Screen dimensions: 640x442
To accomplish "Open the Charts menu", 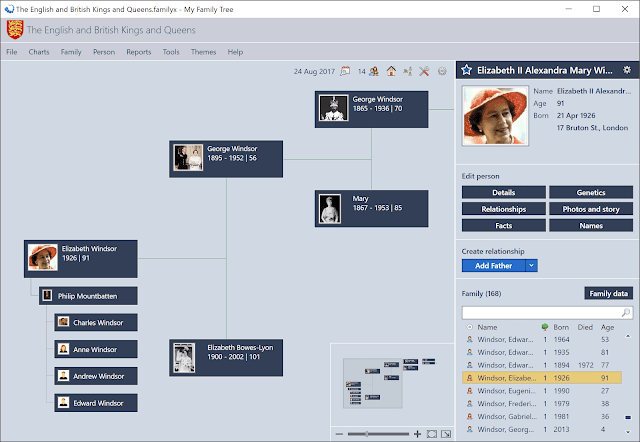I will click(x=39, y=52).
